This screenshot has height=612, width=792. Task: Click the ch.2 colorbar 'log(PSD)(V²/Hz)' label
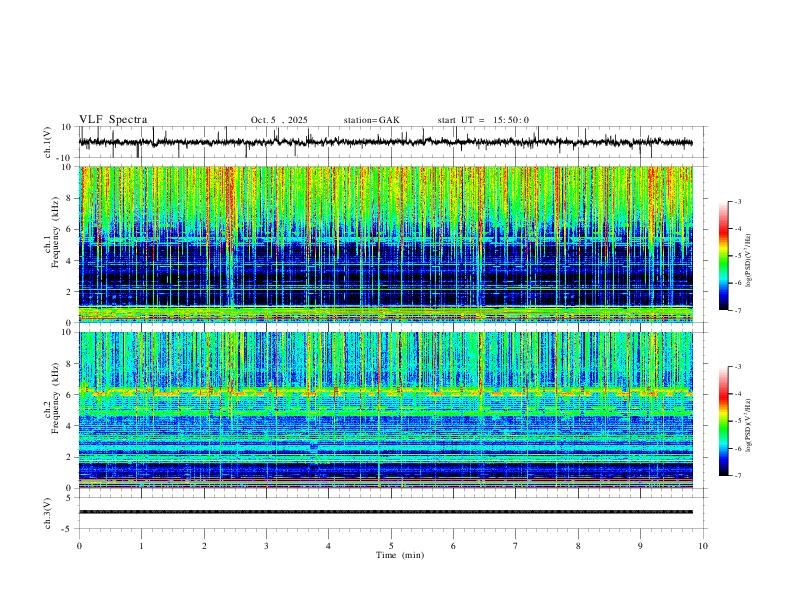[x=749, y=425]
